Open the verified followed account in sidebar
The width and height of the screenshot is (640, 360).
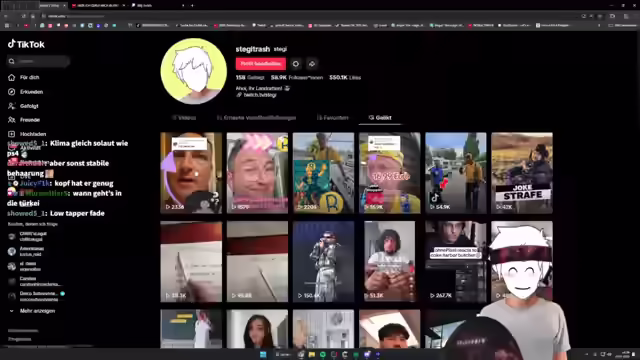(36, 296)
